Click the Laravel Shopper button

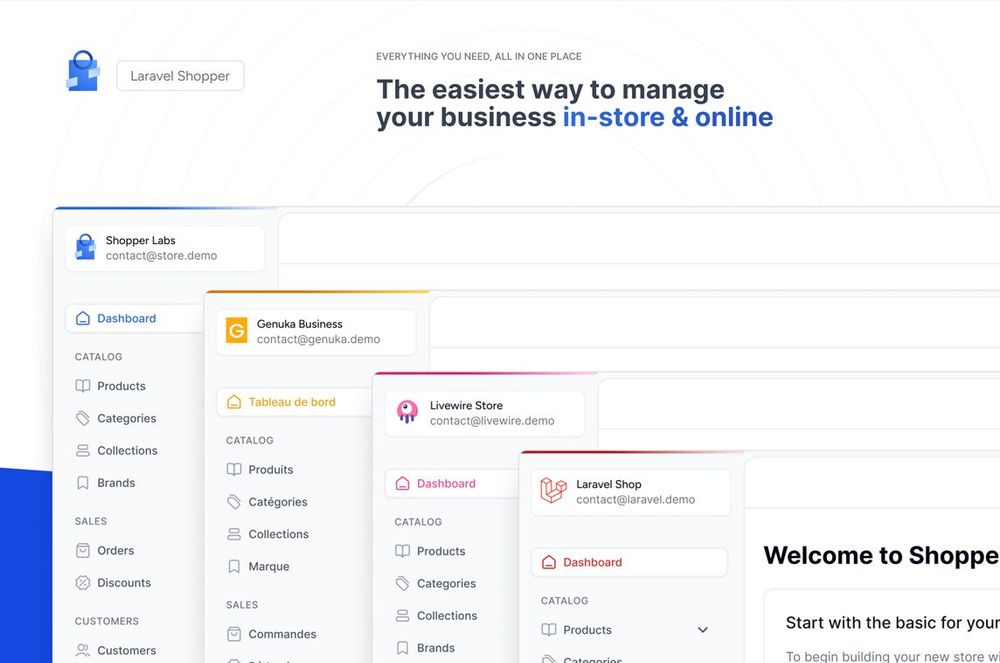point(180,76)
